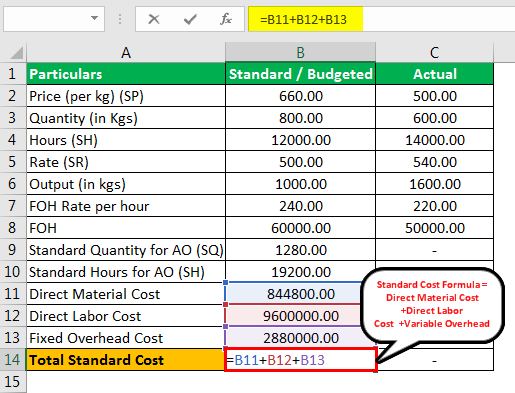Image resolution: width=515 pixels, height=393 pixels.
Task: Select the cell with value 600.00
Action: click(x=434, y=118)
